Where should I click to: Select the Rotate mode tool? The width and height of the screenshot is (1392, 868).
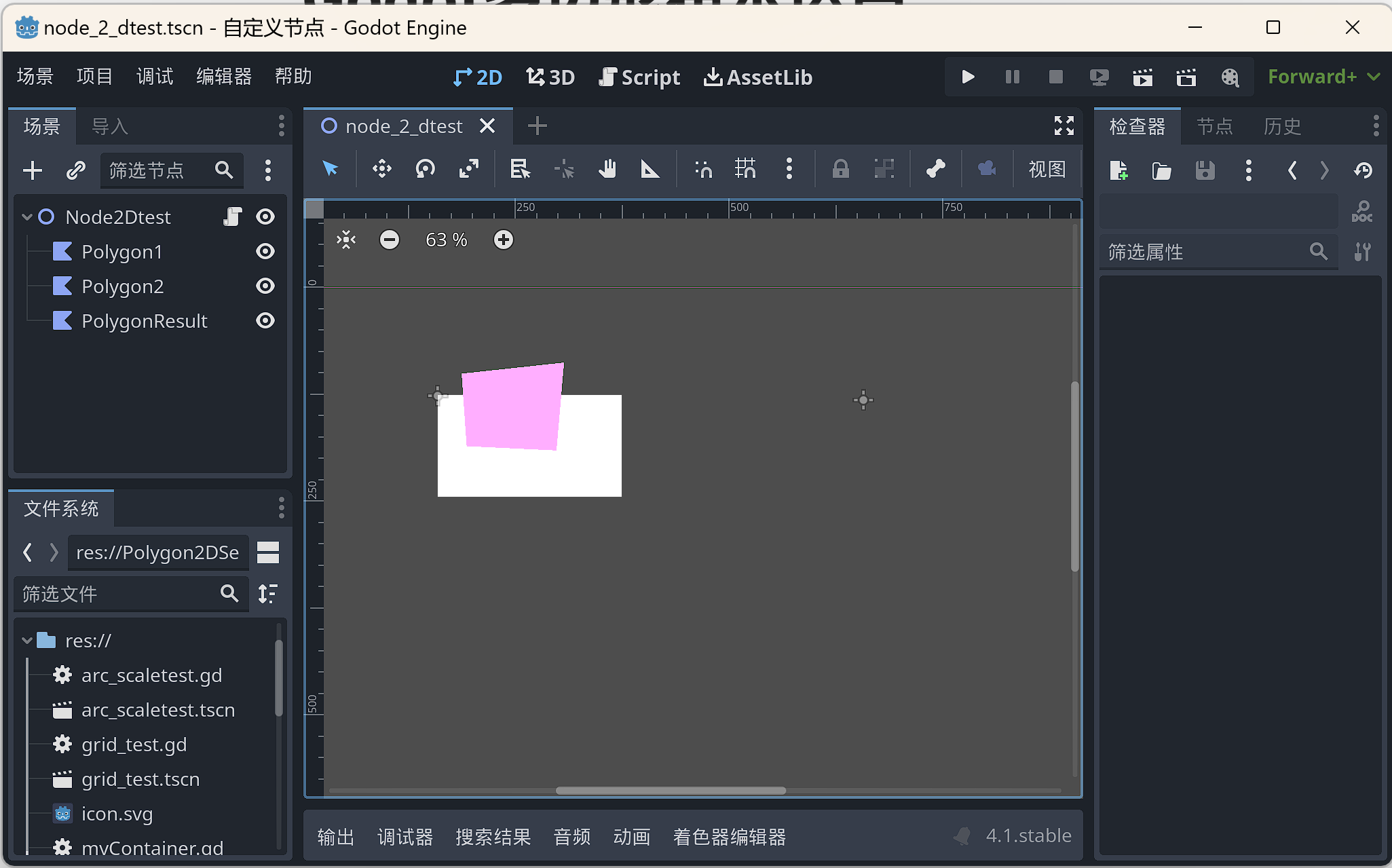pos(425,169)
